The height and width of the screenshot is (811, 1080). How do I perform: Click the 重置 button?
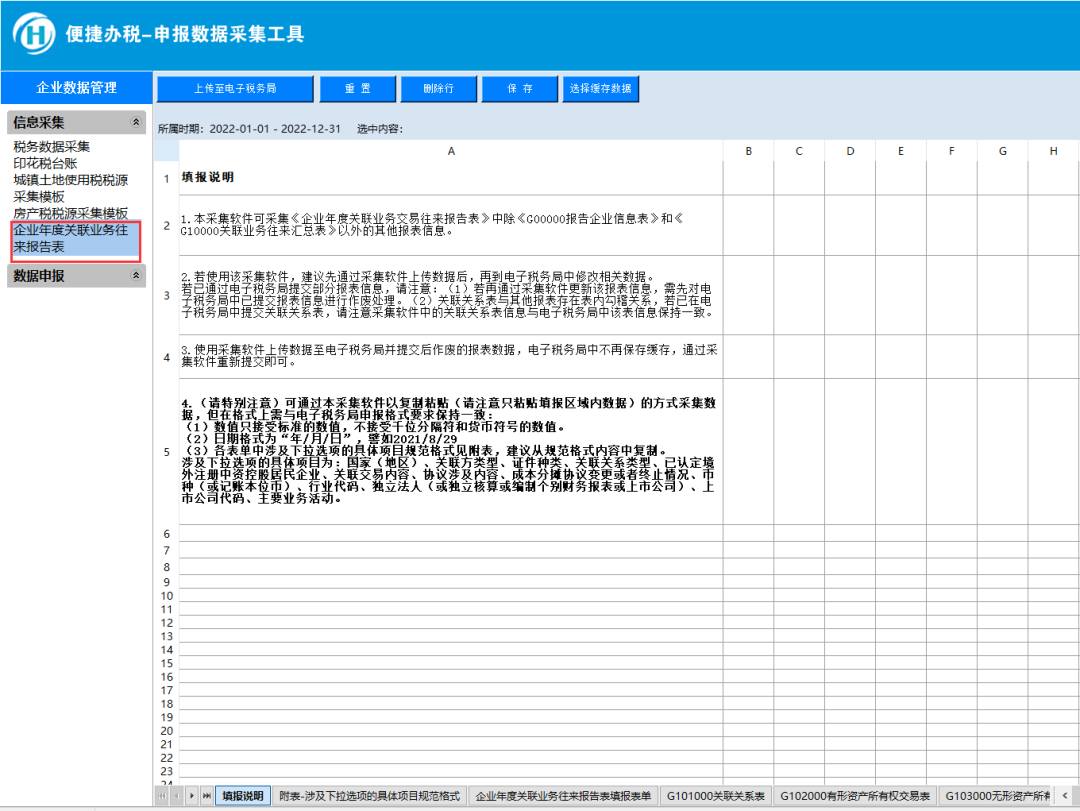coord(357,88)
